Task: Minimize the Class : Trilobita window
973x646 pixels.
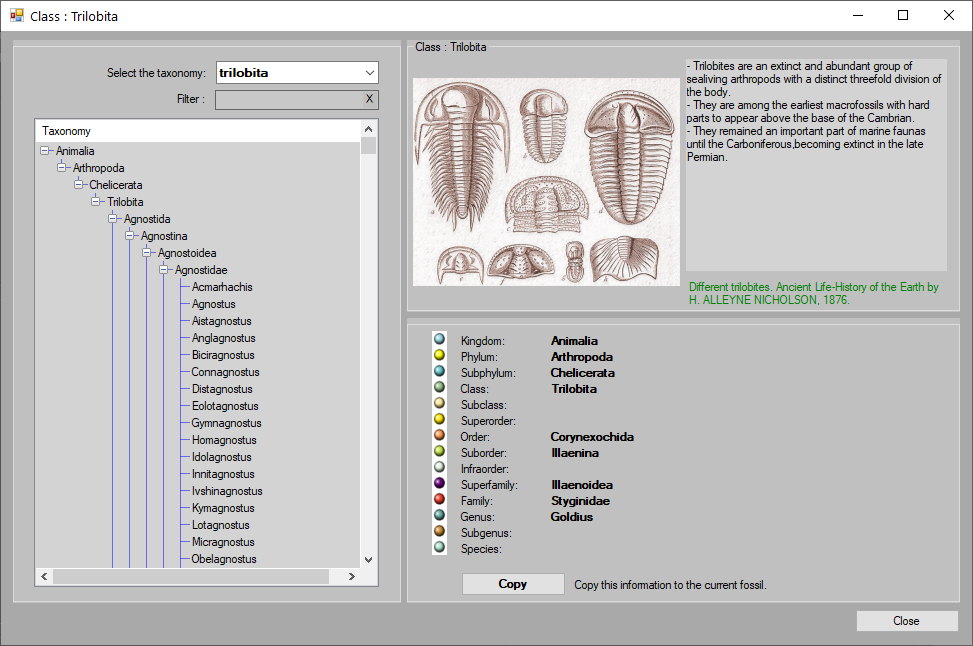Action: coord(858,16)
